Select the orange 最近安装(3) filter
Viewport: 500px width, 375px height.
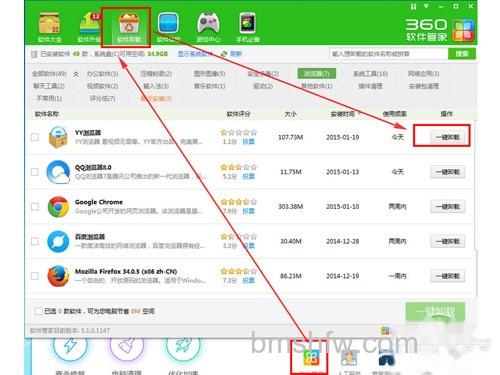[156, 98]
